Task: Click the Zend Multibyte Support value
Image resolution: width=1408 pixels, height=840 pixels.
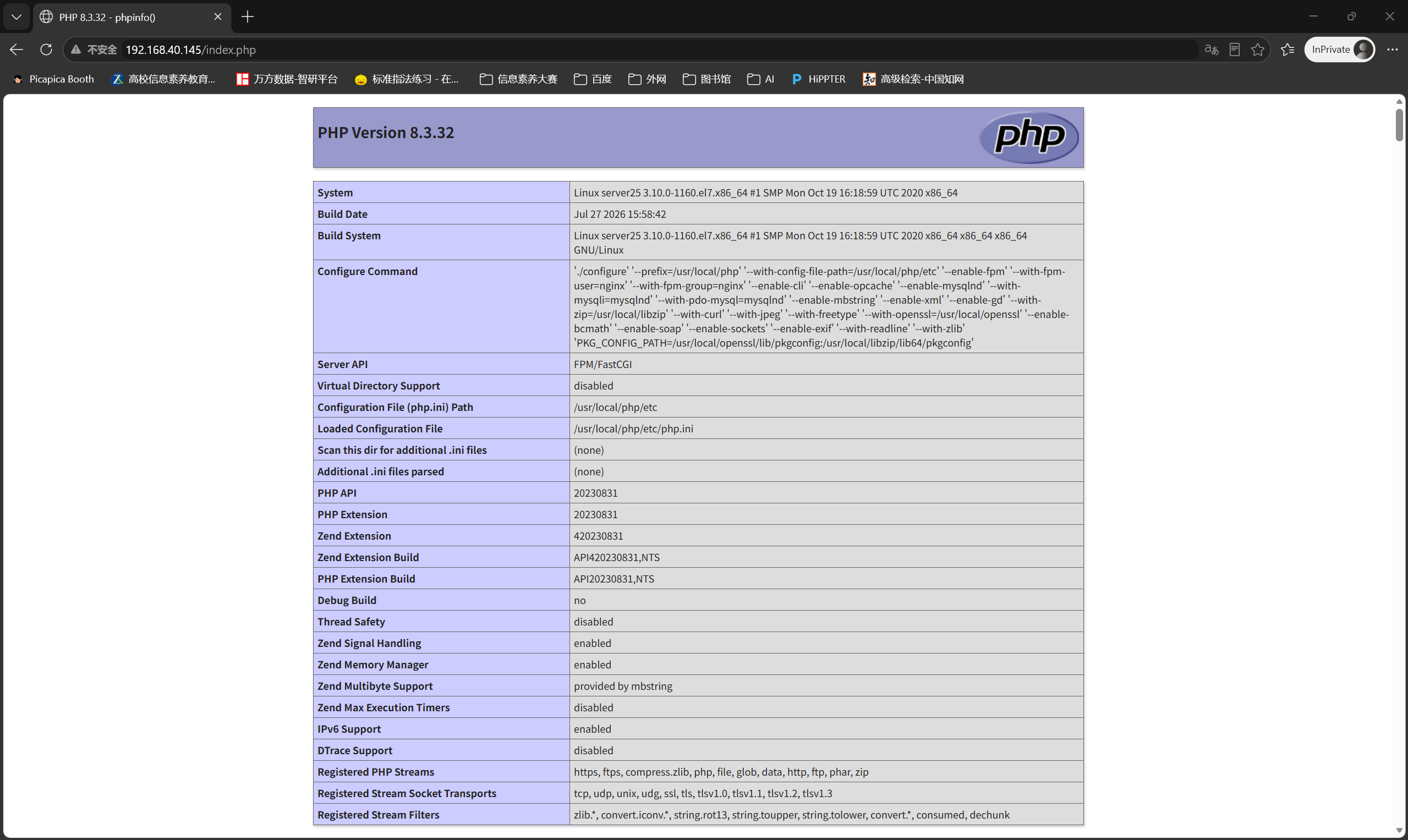Action: coord(623,686)
